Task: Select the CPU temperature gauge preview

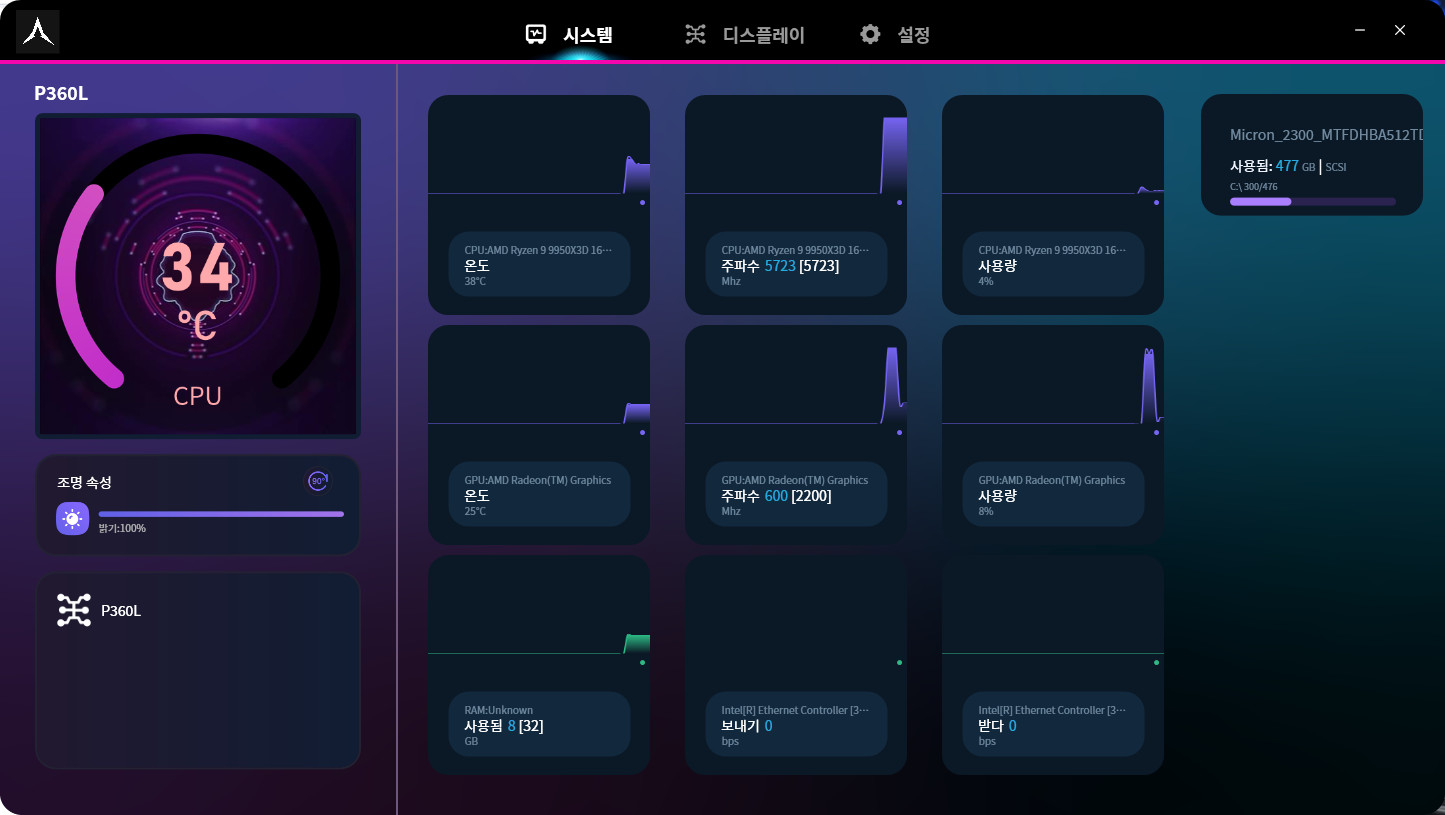Action: coord(198,275)
